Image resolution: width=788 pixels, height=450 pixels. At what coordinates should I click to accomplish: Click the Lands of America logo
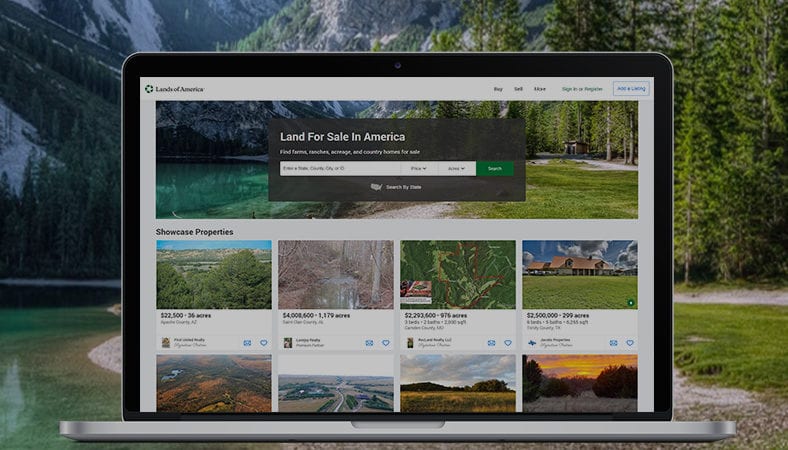point(174,89)
